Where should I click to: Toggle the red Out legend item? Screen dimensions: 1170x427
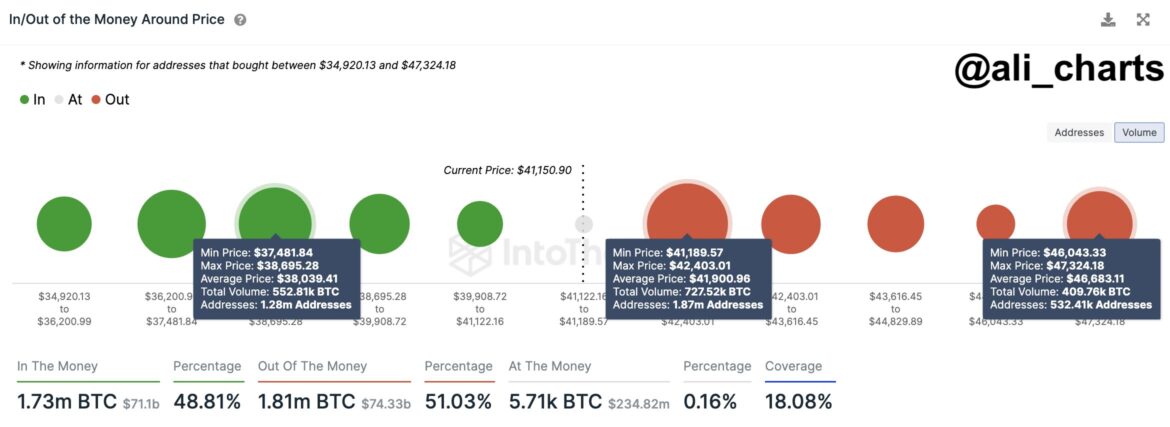point(110,99)
